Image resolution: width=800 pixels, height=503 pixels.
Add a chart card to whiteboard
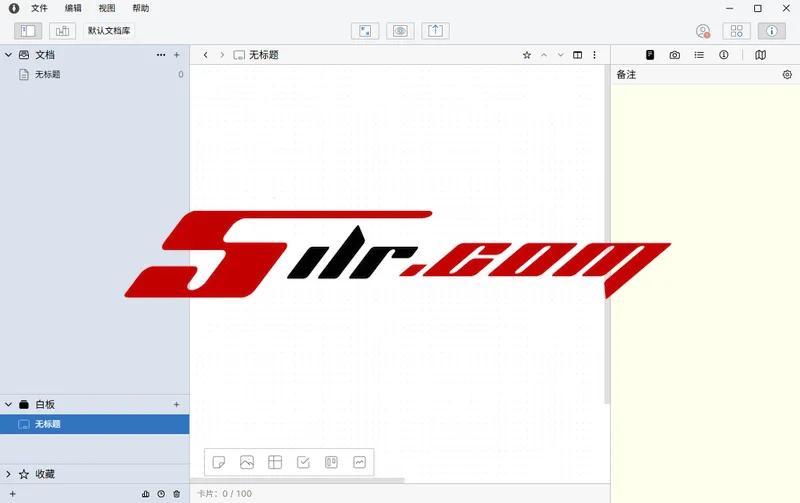point(359,462)
